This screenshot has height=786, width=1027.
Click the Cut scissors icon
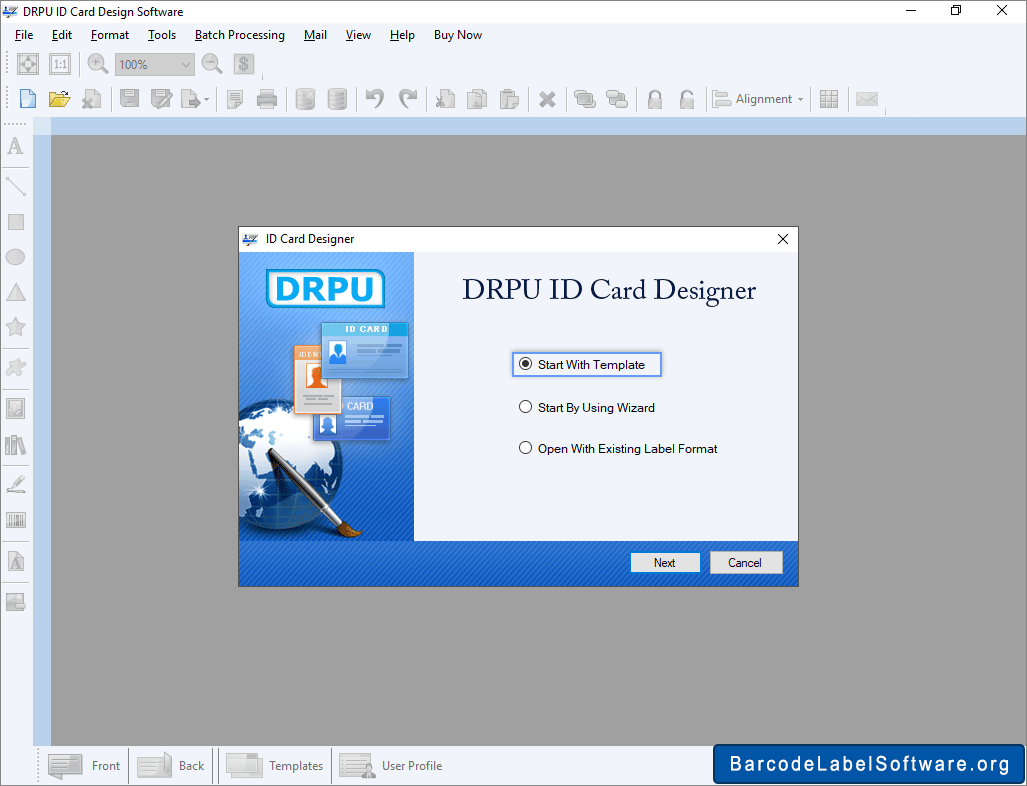[x=445, y=99]
